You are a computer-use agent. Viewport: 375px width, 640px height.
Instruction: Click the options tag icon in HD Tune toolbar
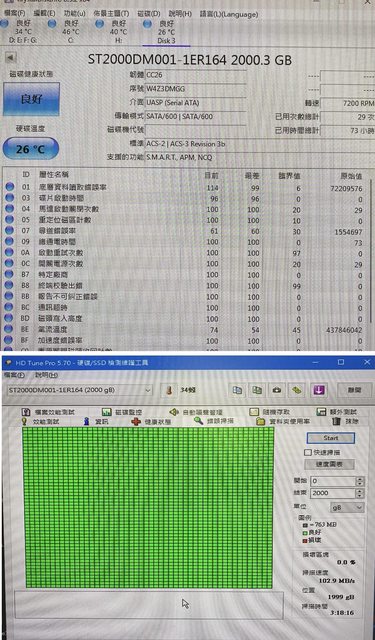click(x=297, y=390)
